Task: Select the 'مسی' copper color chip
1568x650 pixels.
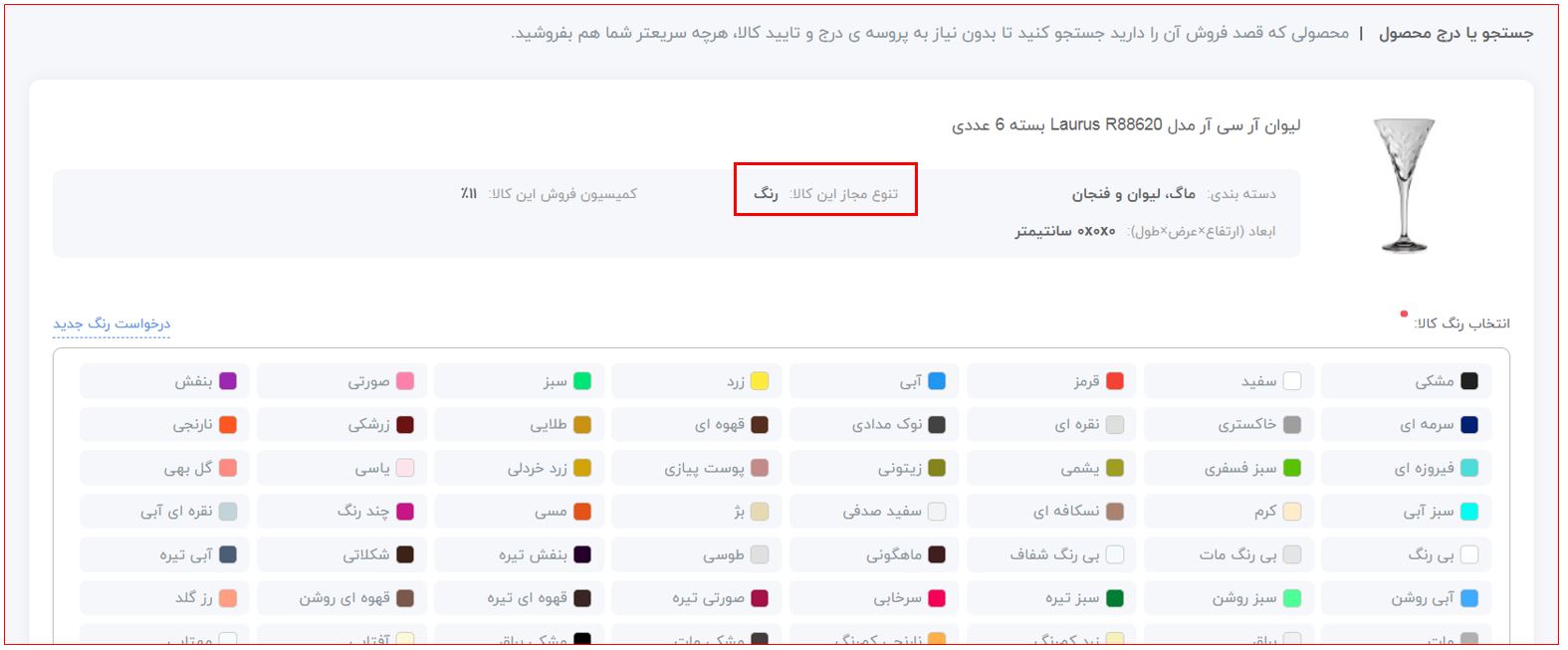Action: point(519,512)
